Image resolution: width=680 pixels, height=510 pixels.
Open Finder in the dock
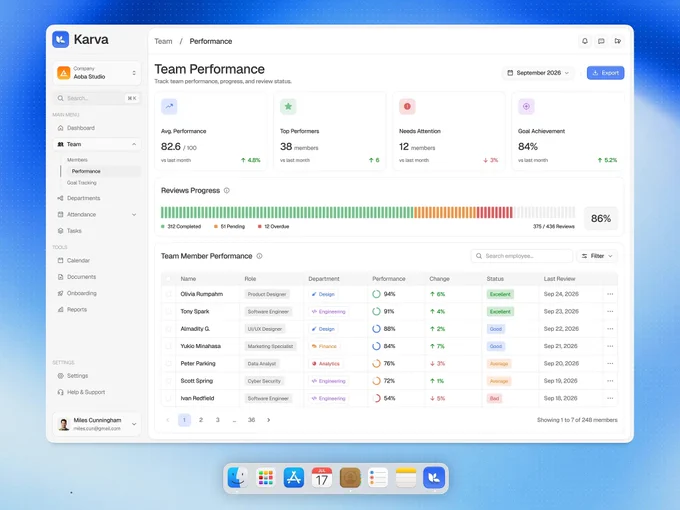238,477
